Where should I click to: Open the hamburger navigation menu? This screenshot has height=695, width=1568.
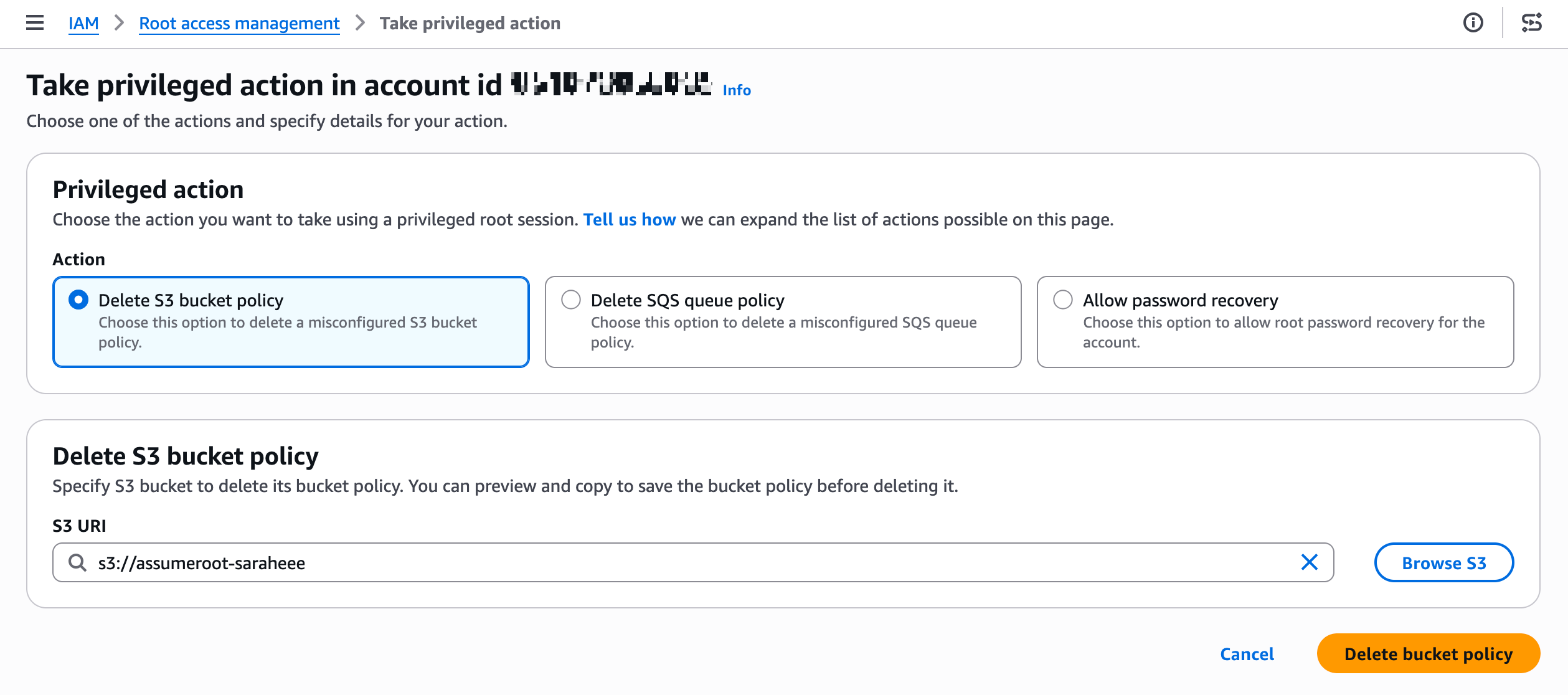35,23
